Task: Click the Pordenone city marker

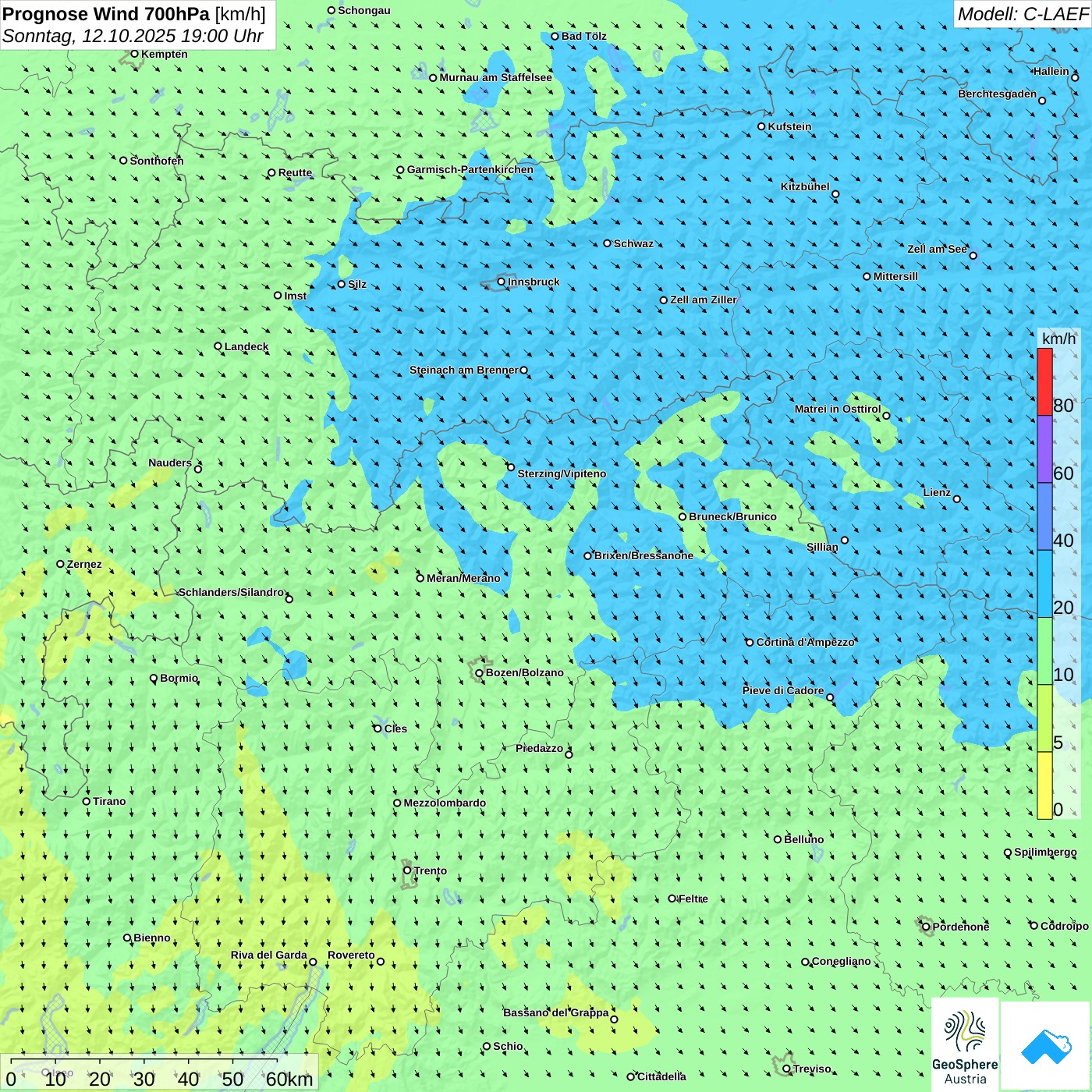Action: [x=926, y=927]
